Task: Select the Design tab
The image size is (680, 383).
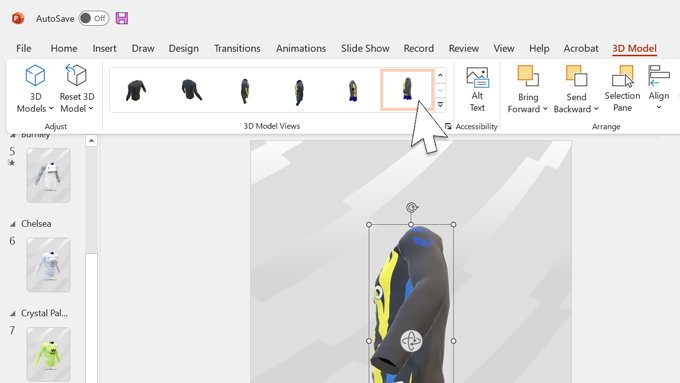Action: point(183,48)
